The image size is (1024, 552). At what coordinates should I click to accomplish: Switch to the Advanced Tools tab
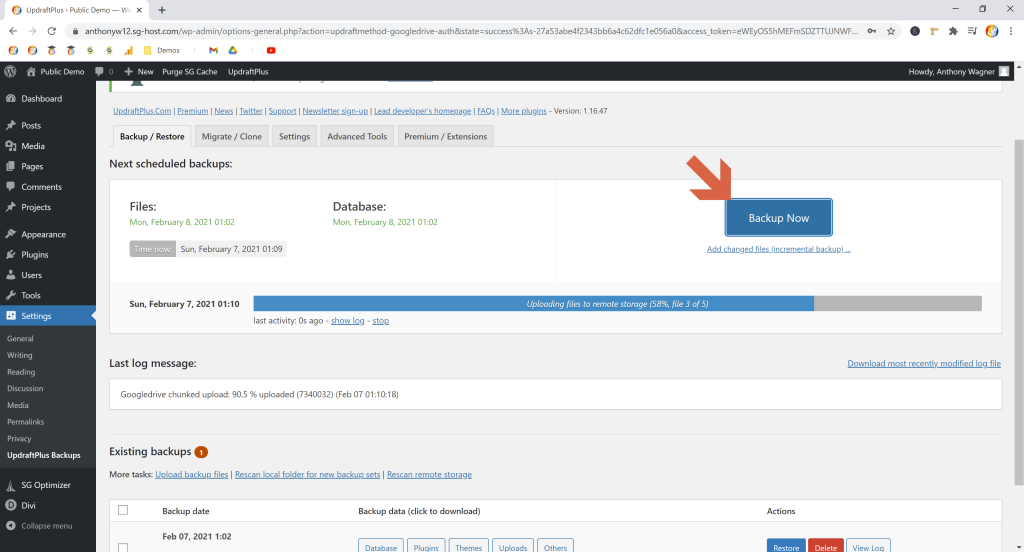[357, 137]
